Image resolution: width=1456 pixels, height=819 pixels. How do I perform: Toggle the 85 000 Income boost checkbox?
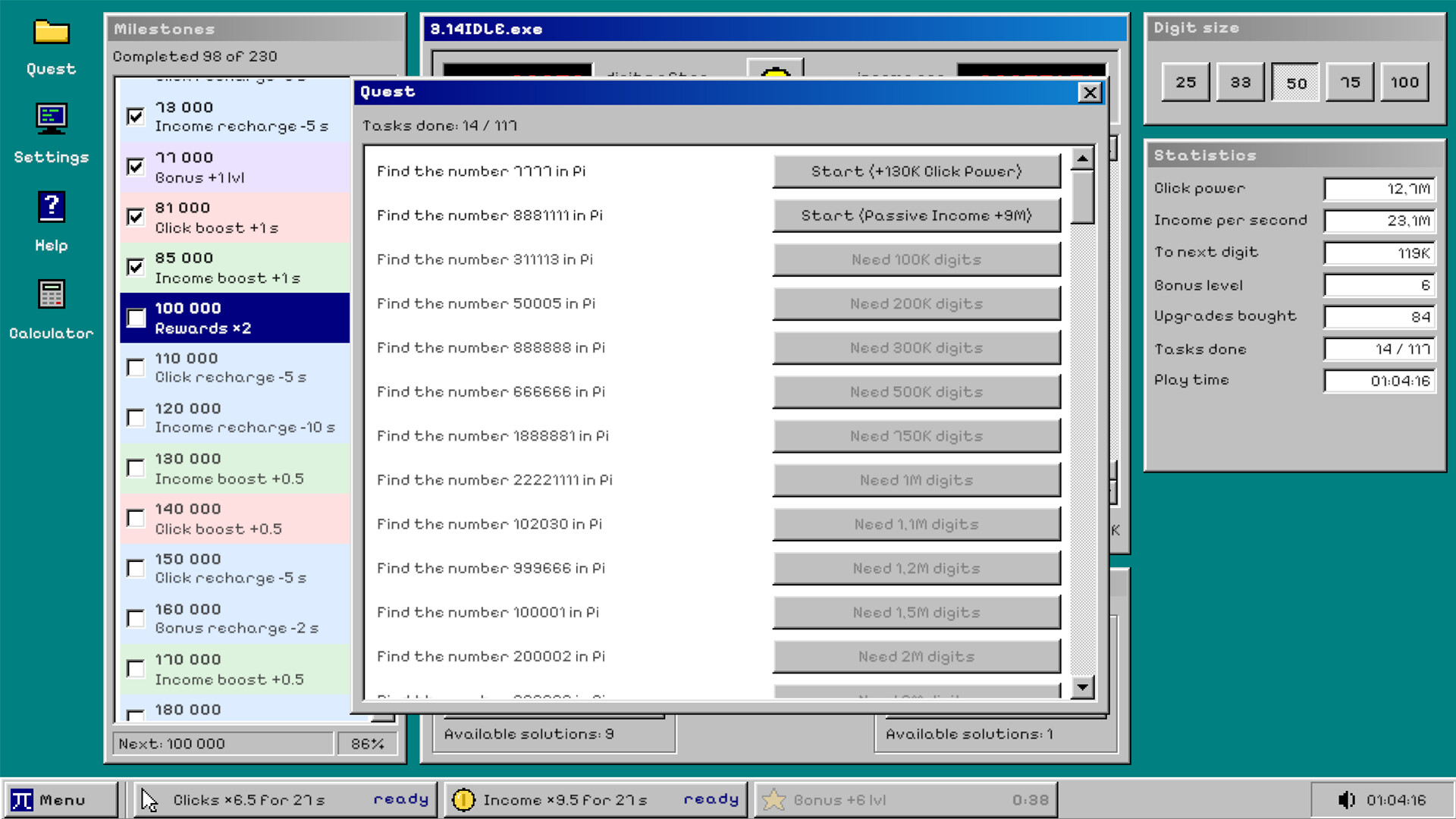pyautogui.click(x=136, y=267)
